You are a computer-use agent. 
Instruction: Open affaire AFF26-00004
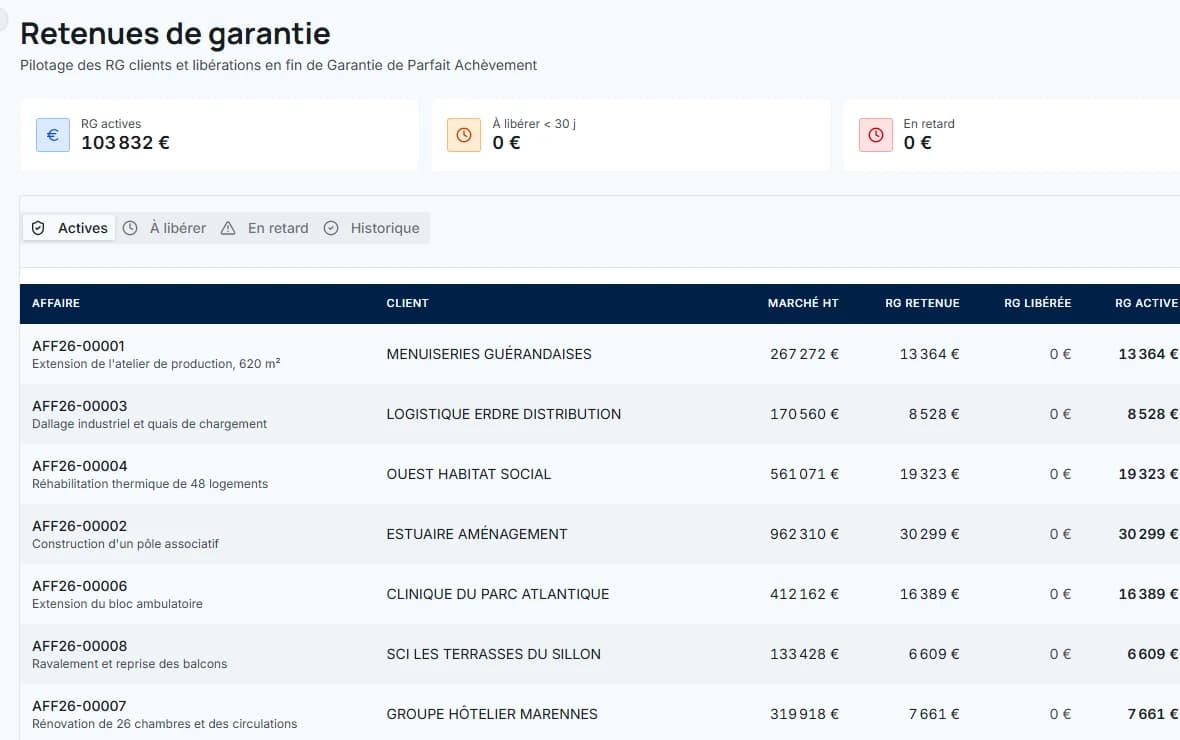click(80, 467)
